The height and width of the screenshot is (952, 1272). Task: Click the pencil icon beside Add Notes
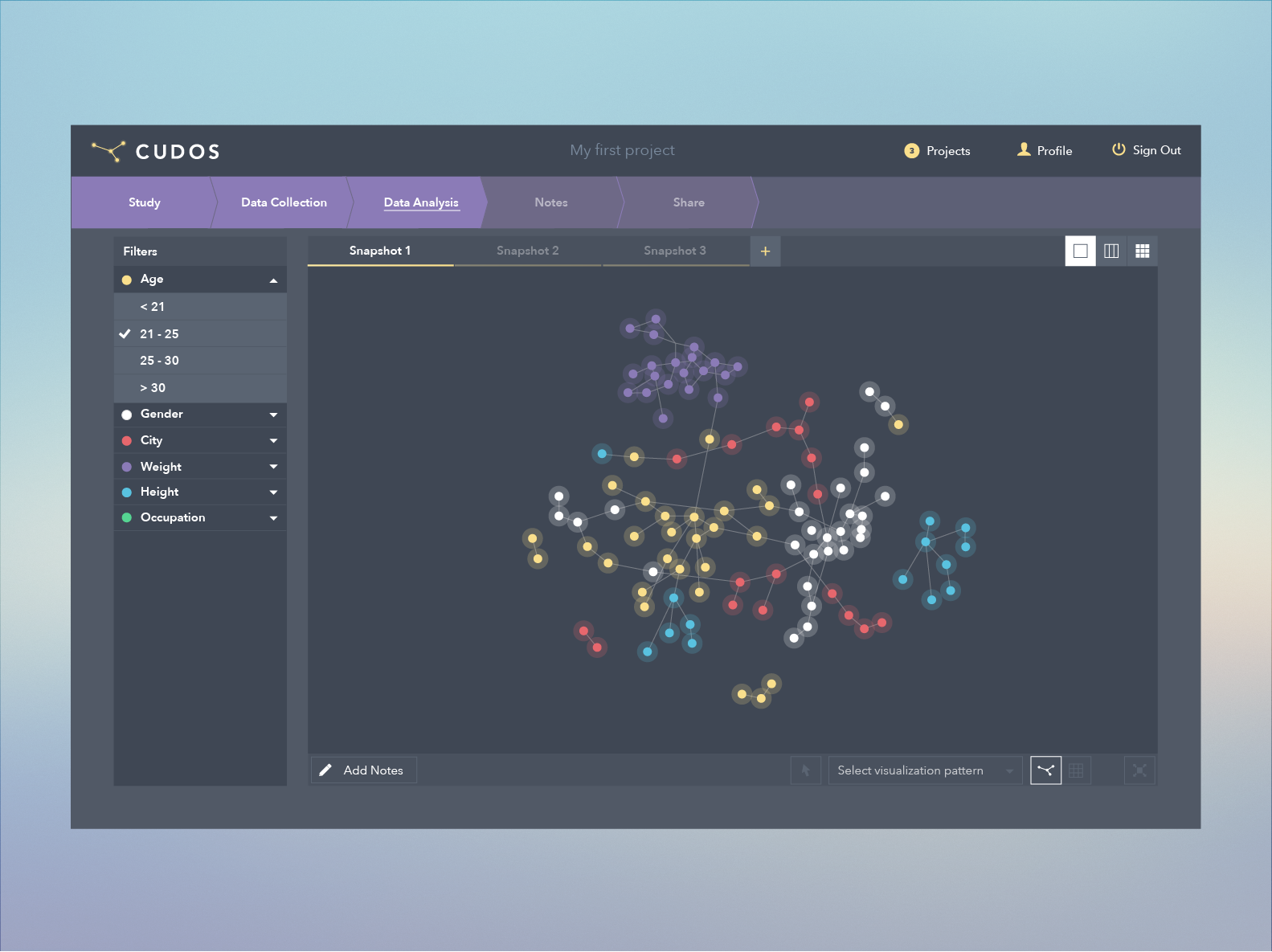pyautogui.click(x=325, y=770)
